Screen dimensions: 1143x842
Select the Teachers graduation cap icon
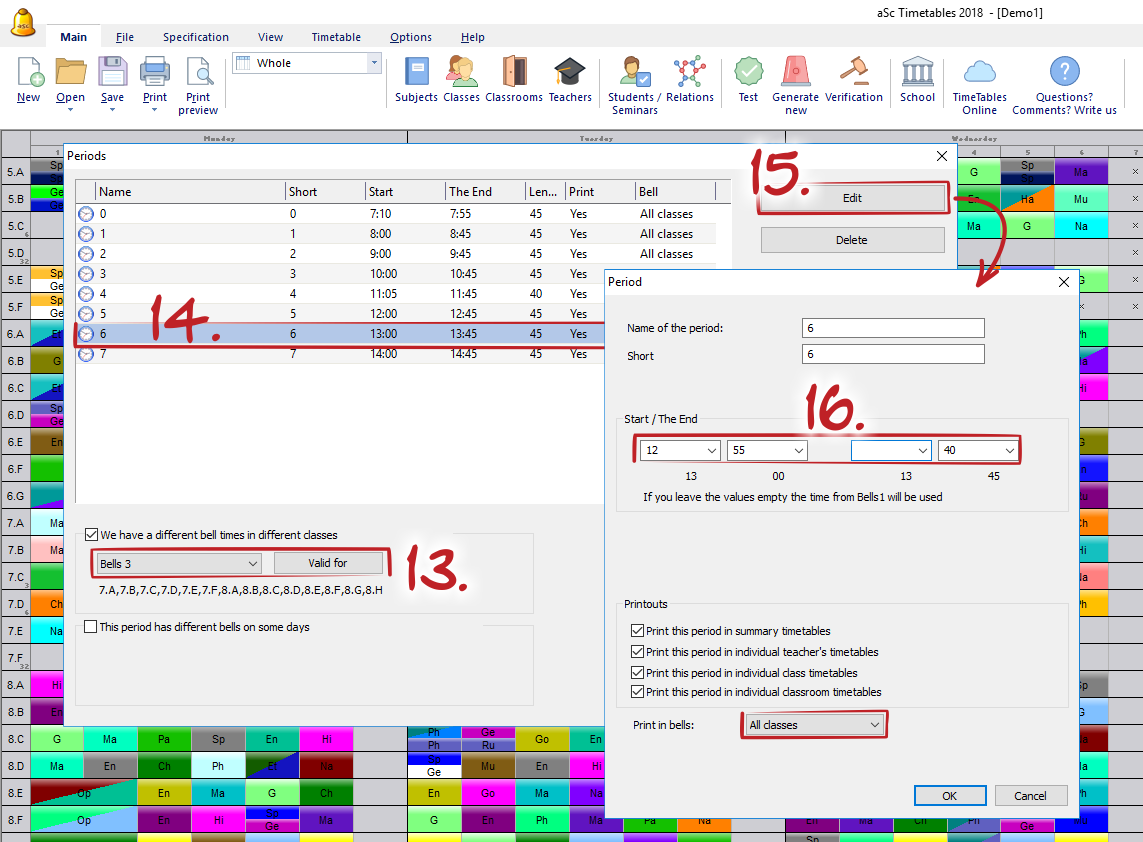click(x=570, y=73)
